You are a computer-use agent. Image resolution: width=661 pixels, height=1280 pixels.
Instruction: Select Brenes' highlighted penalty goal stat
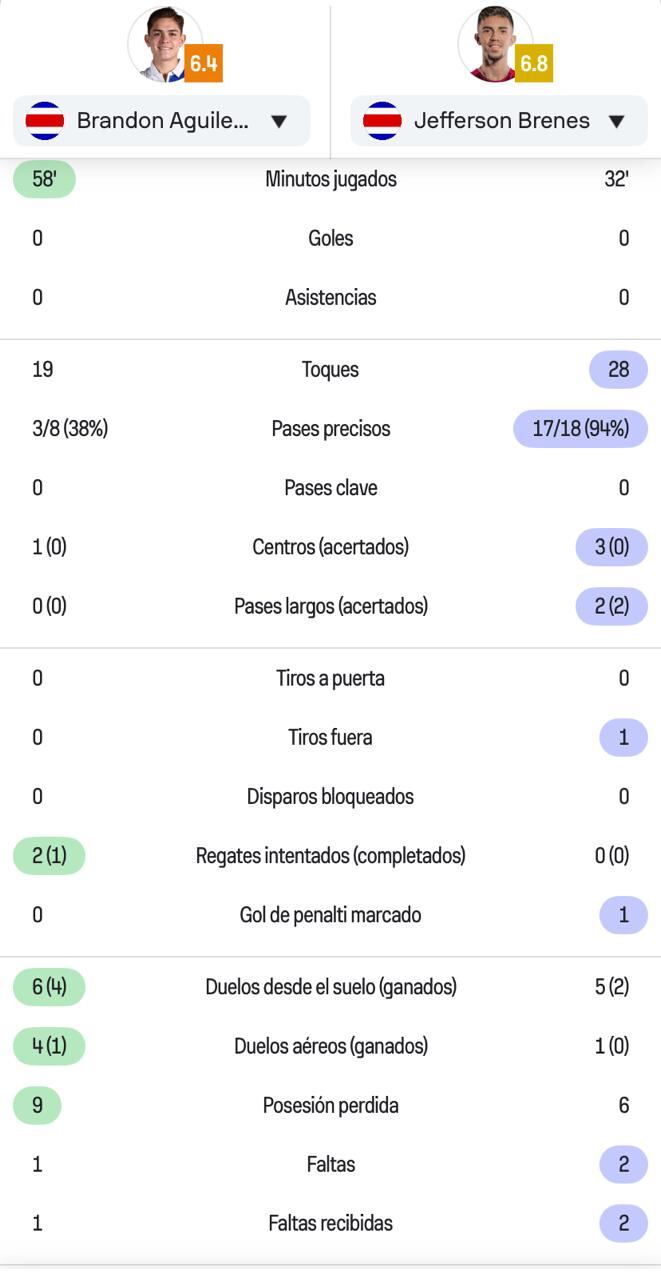coord(621,914)
